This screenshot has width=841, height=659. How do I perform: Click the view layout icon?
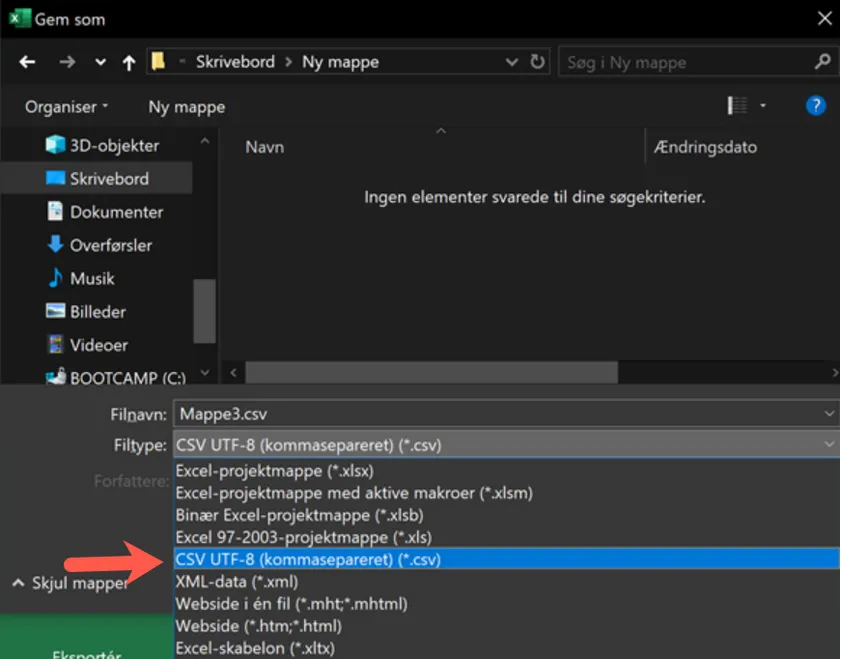[738, 106]
